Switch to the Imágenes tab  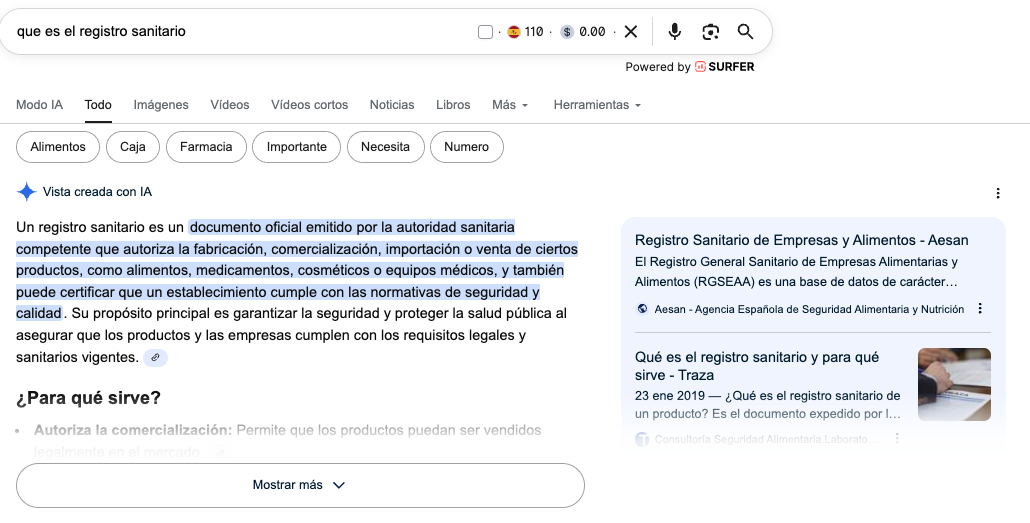pyautogui.click(x=161, y=105)
